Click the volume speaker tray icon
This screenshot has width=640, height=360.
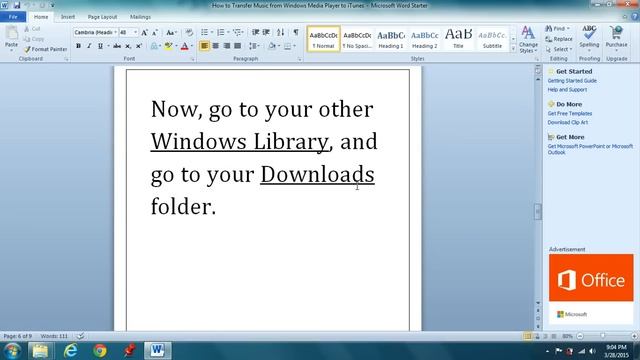tap(592, 351)
